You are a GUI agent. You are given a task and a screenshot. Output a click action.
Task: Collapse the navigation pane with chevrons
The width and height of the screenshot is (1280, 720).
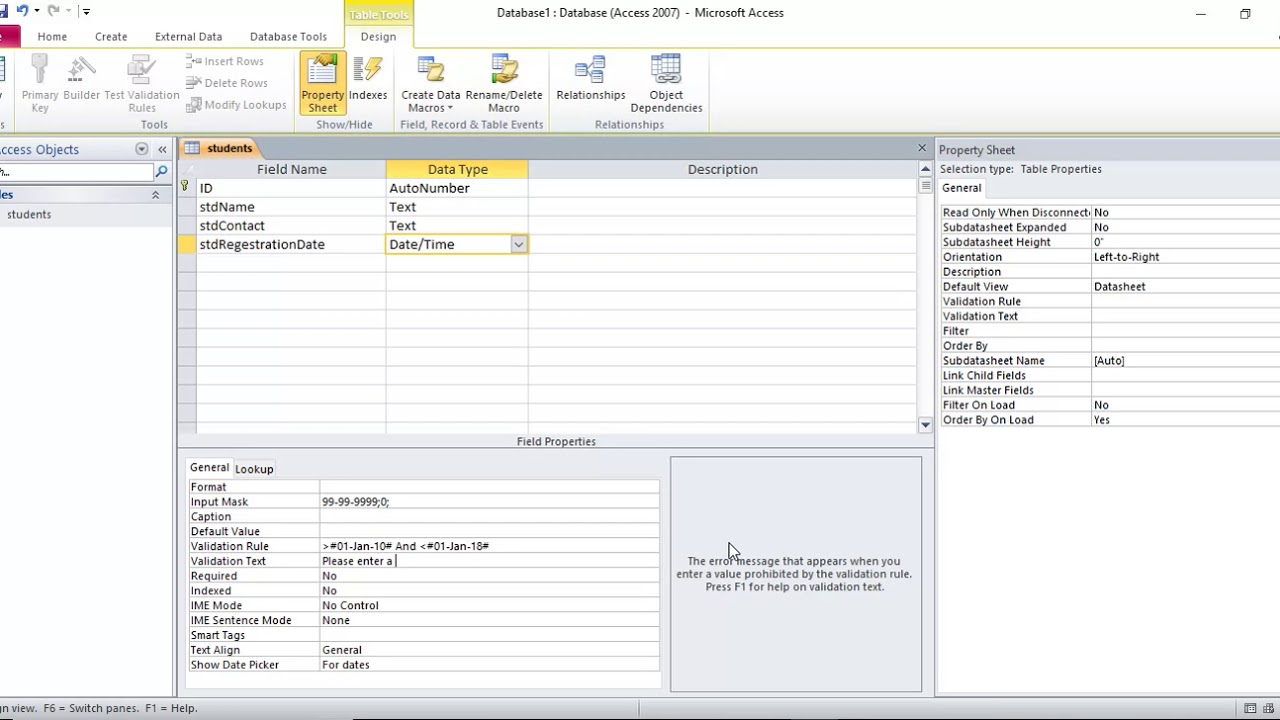pos(162,149)
